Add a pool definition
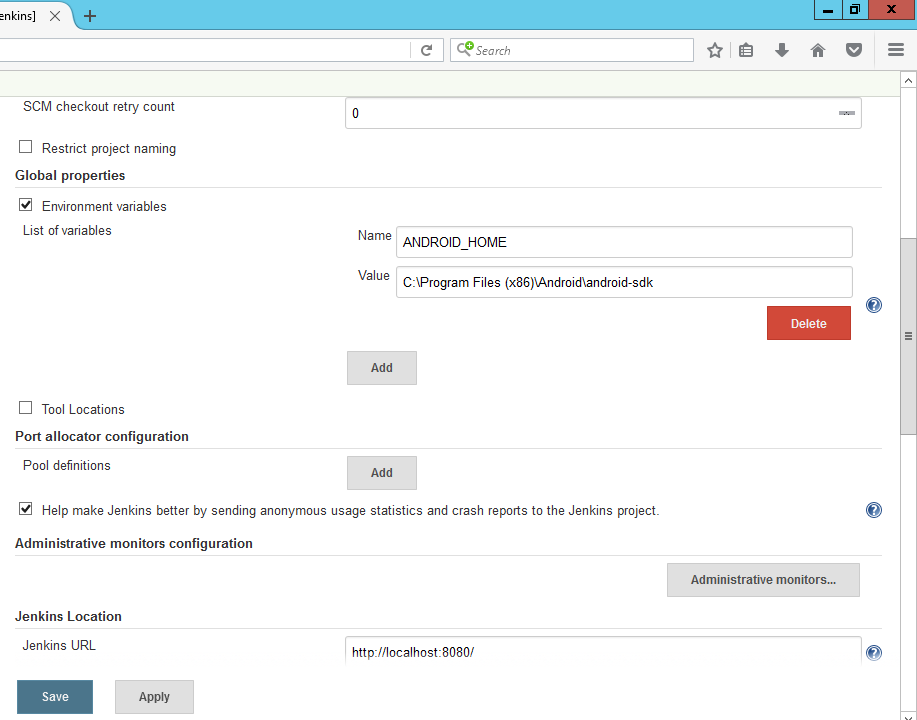 pos(382,473)
